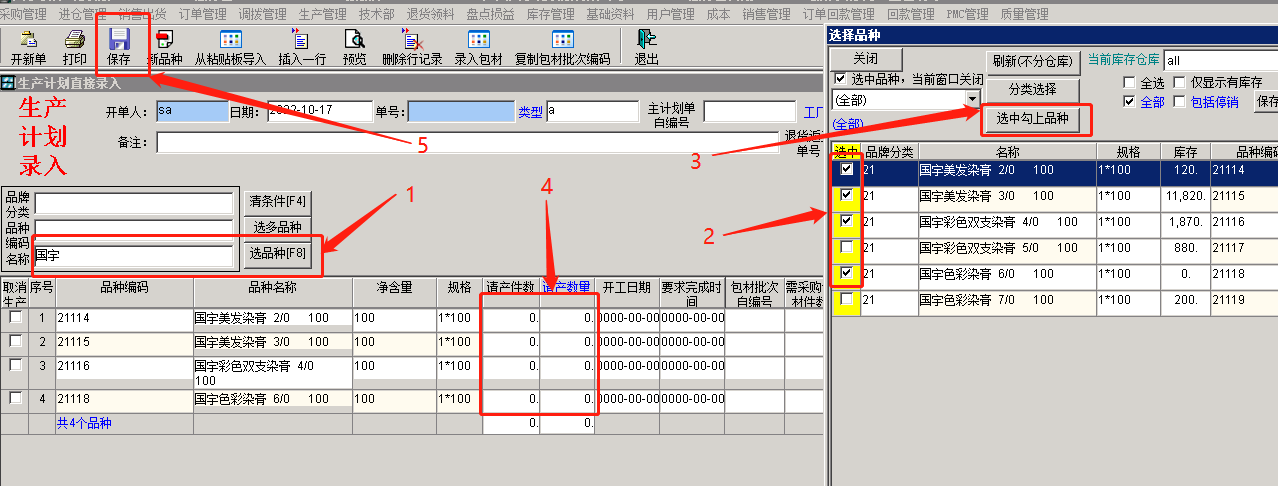Open the 生产管理 menu
This screenshot has height=486, width=1278.
pyautogui.click(x=323, y=14)
